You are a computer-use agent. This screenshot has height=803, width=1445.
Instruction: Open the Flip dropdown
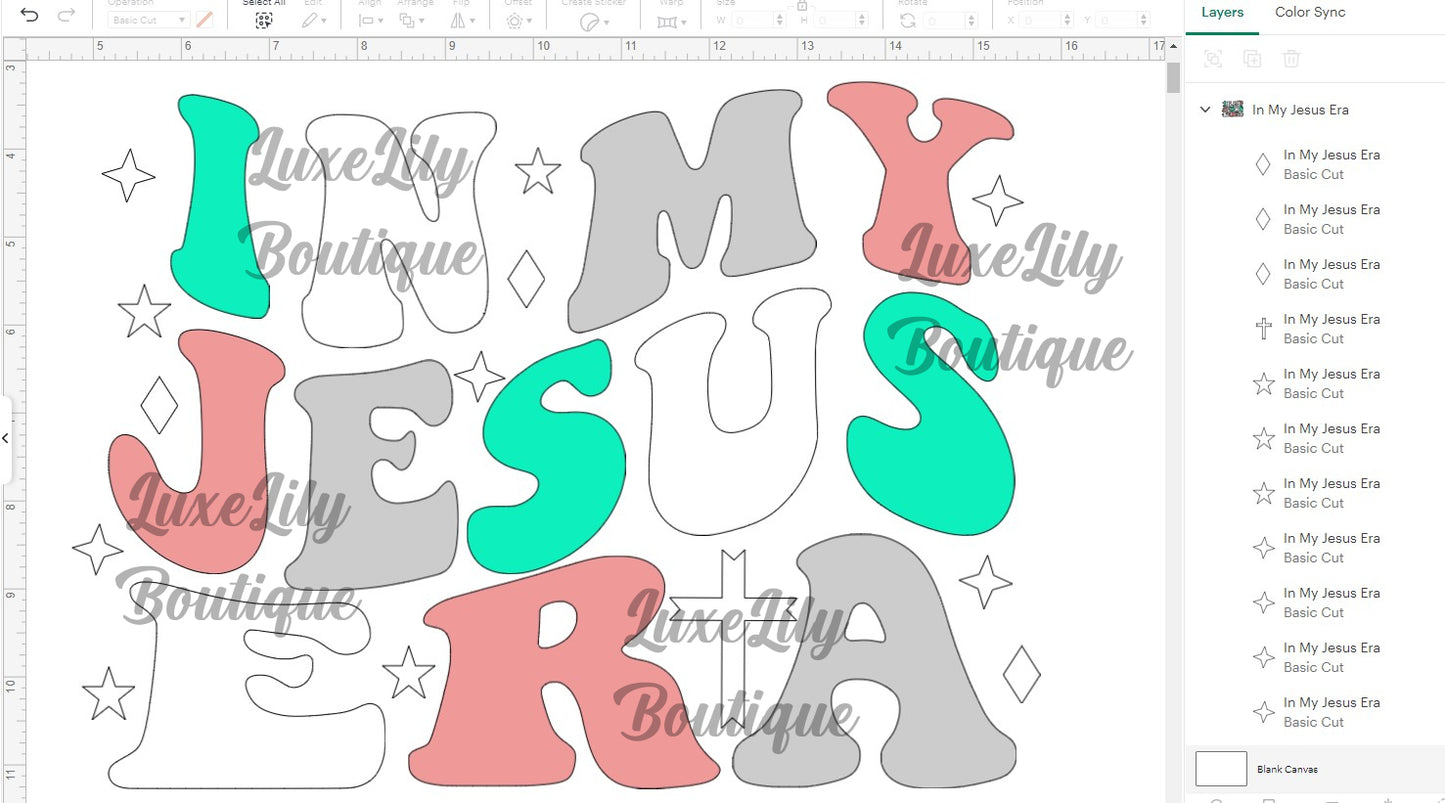[461, 20]
